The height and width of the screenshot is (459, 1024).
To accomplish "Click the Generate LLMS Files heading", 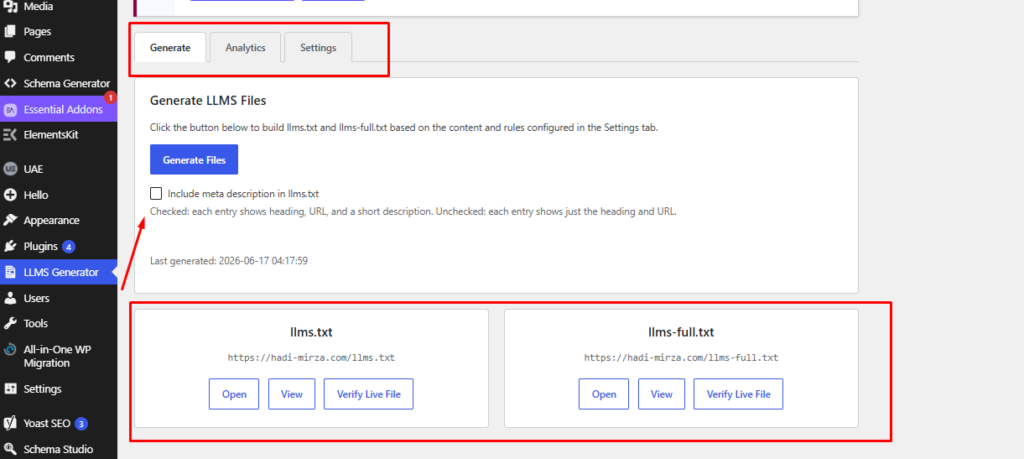I will (208, 101).
